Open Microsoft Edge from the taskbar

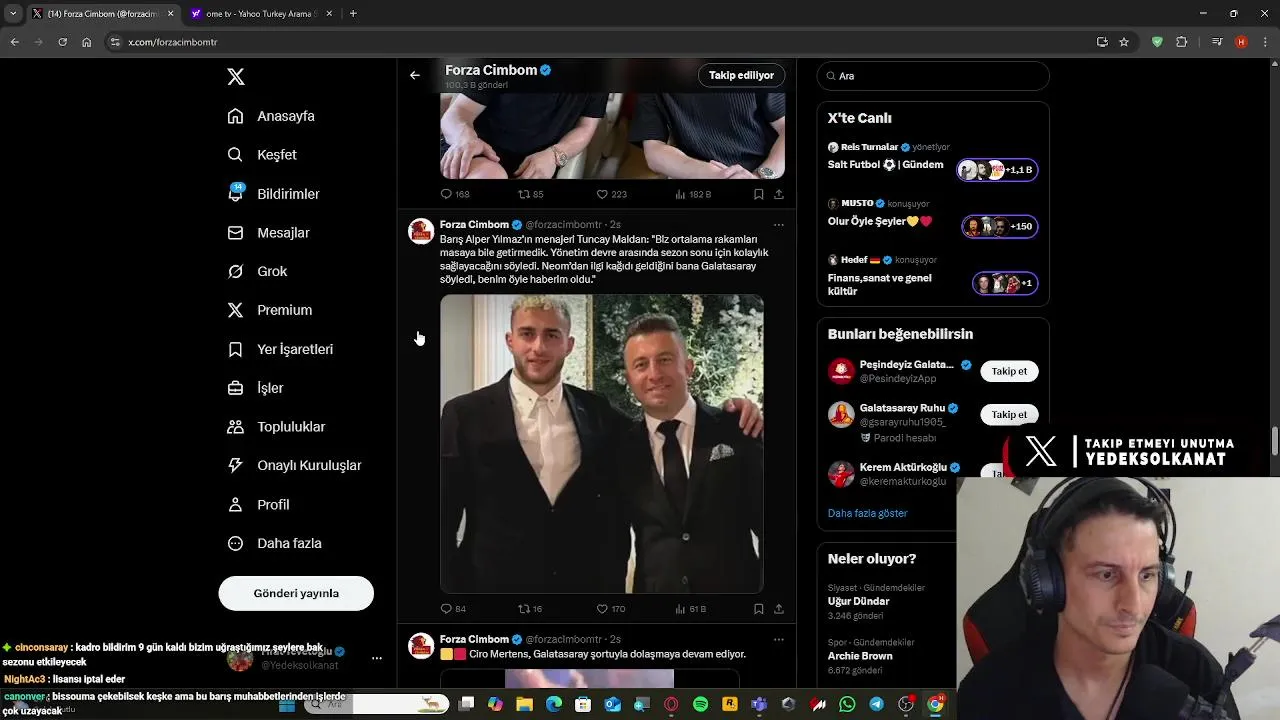click(x=554, y=705)
